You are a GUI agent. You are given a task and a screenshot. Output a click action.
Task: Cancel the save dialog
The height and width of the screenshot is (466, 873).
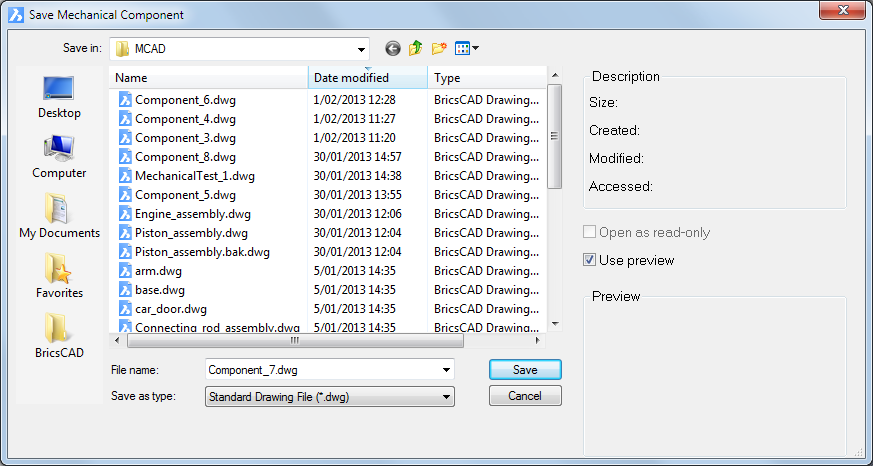click(x=525, y=396)
